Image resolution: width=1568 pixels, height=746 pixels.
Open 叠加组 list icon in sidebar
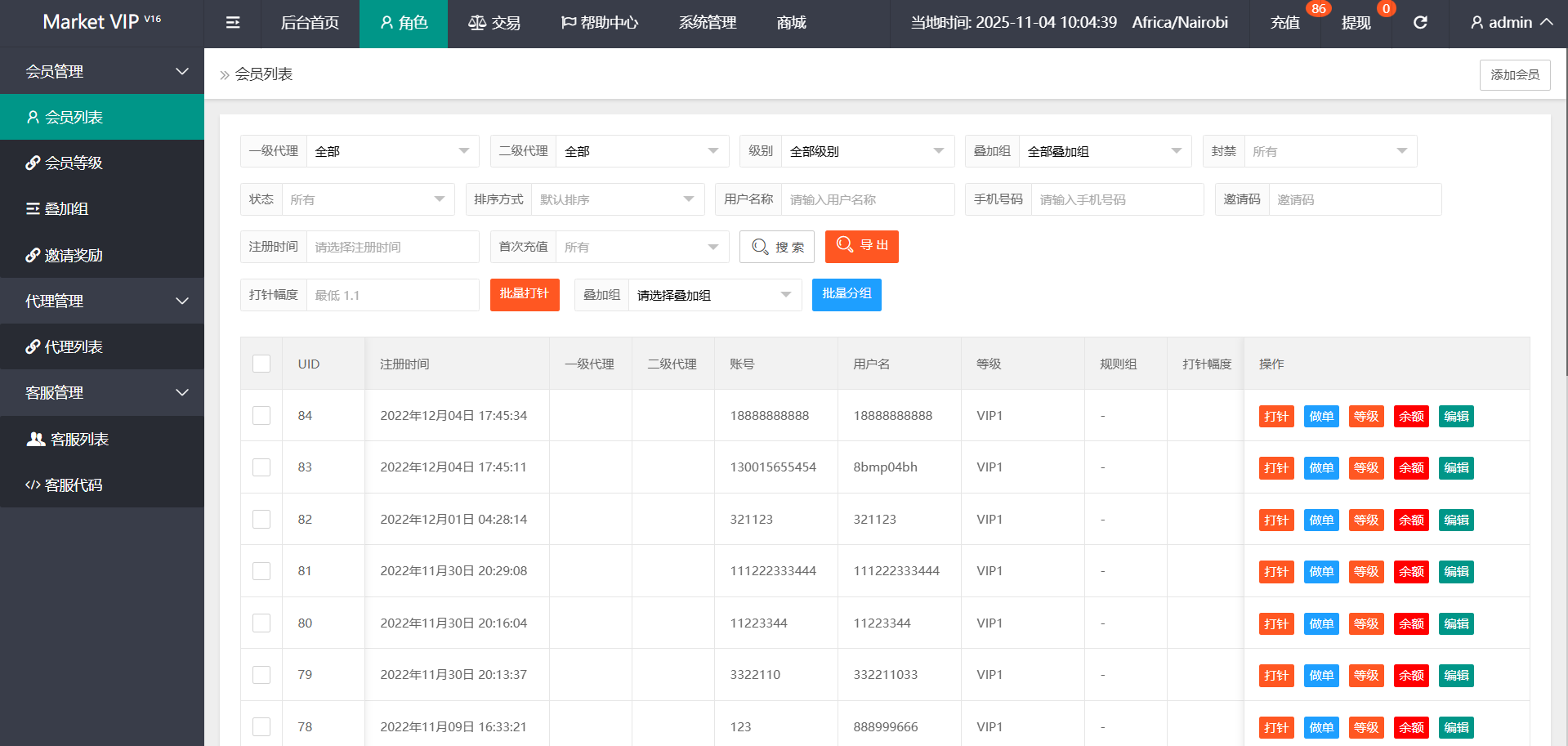33,209
